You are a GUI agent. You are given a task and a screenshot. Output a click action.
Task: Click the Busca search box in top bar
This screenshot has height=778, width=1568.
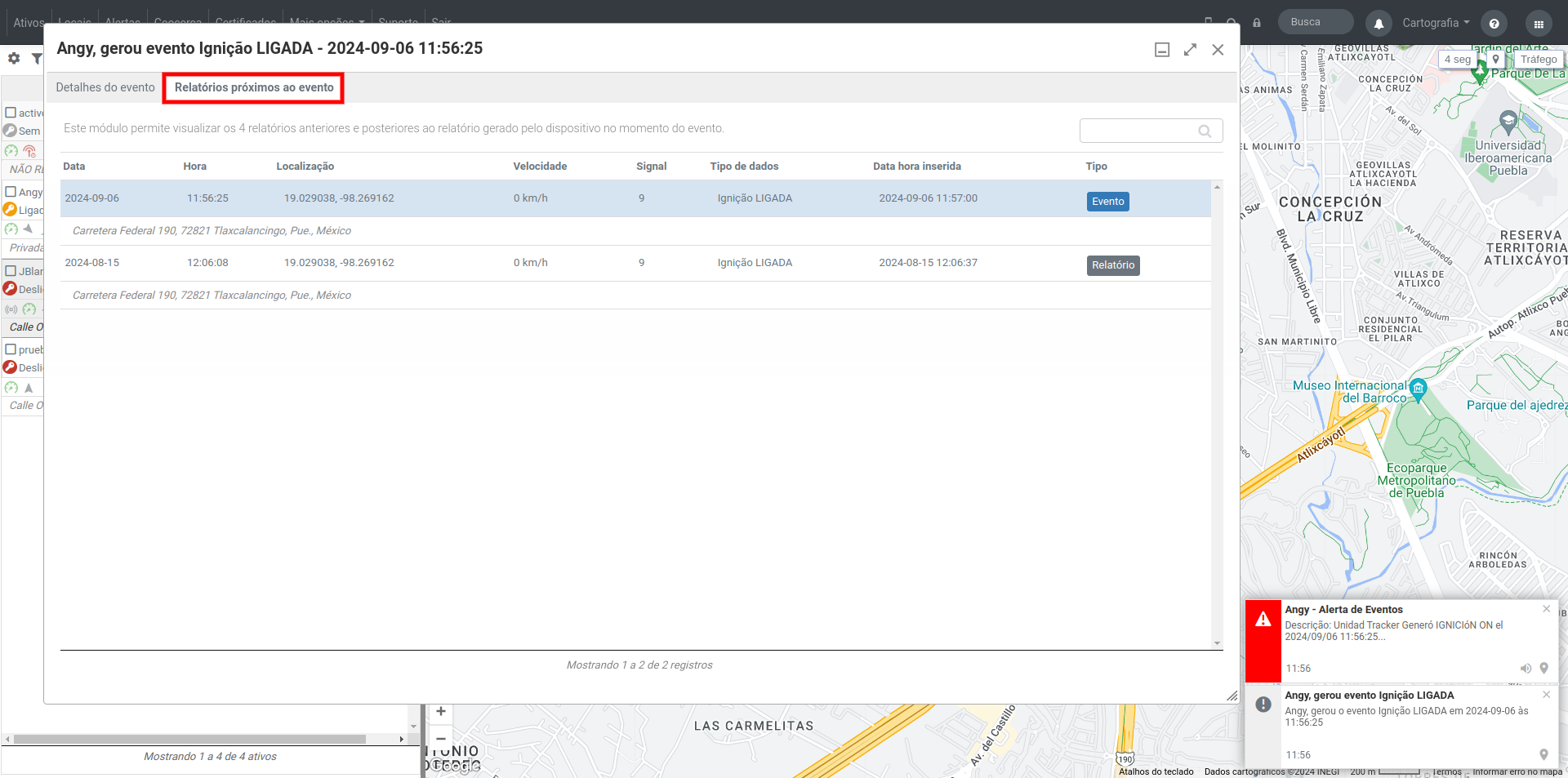tap(1316, 22)
